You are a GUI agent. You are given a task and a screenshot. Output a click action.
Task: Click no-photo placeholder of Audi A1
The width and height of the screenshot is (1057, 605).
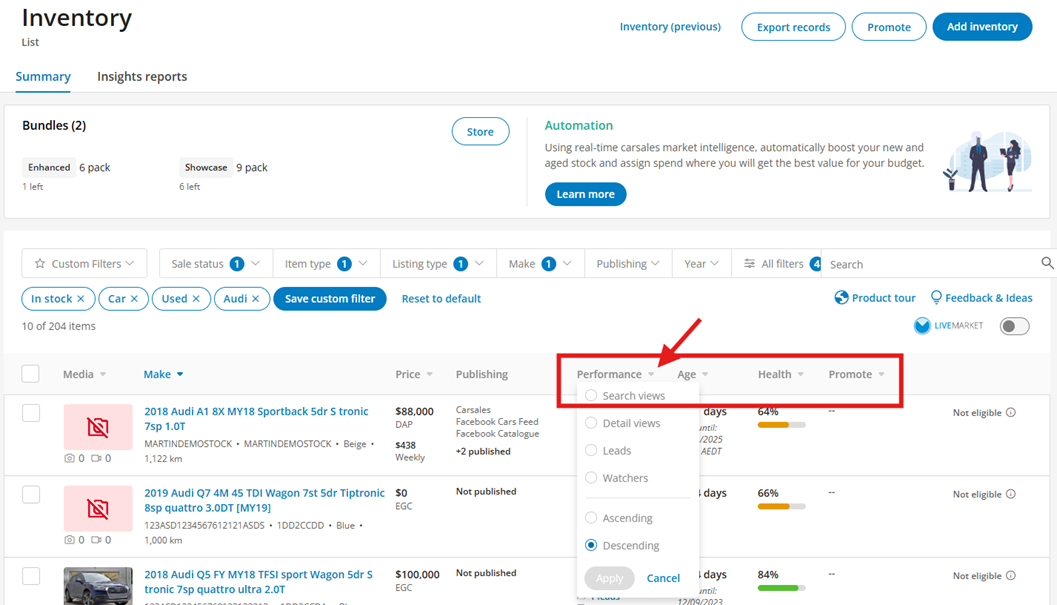click(98, 427)
